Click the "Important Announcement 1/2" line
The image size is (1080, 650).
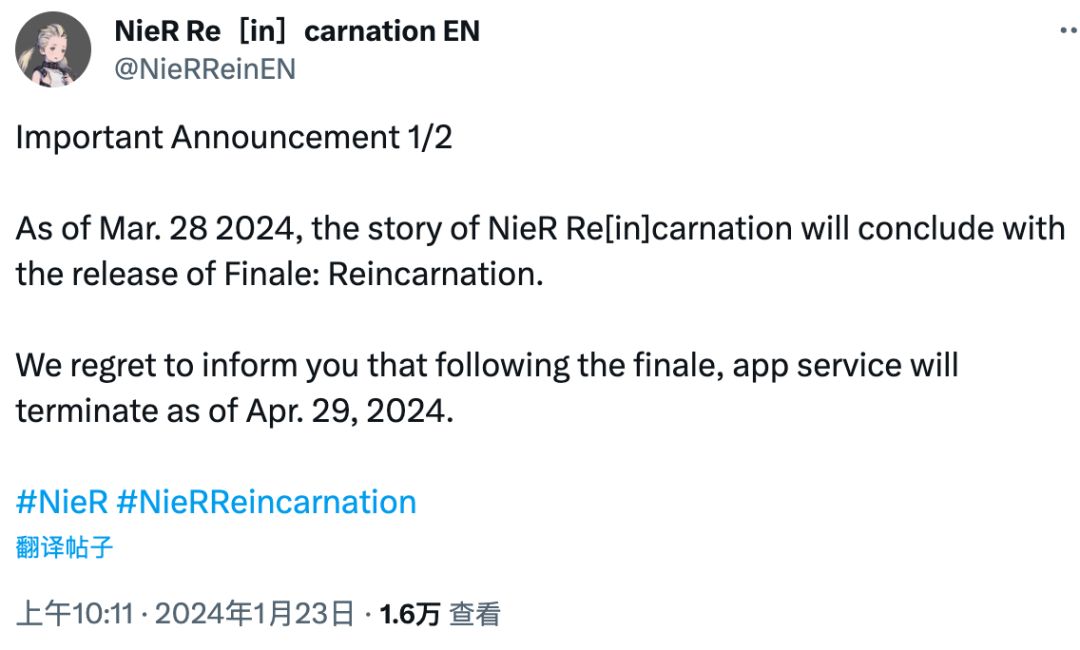pyautogui.click(x=234, y=137)
